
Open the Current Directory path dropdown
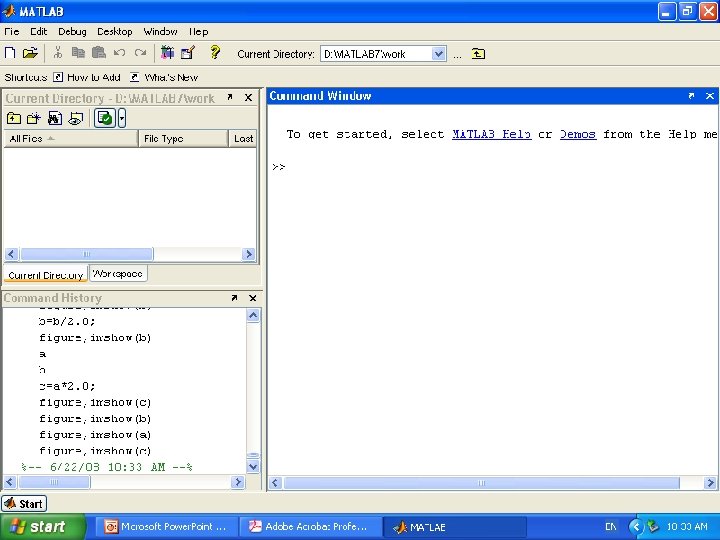(x=439, y=54)
